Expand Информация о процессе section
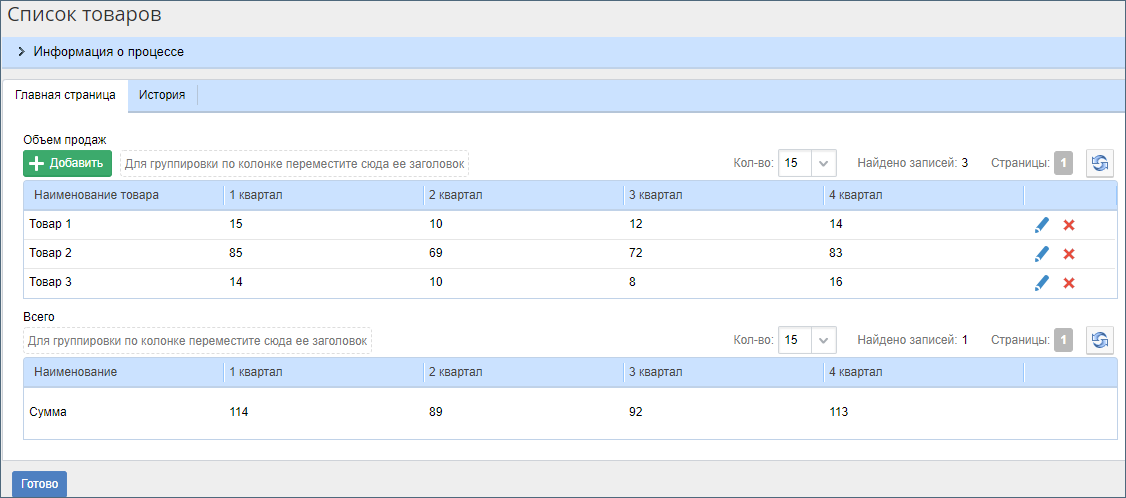This screenshot has width=1126, height=498. point(21,52)
